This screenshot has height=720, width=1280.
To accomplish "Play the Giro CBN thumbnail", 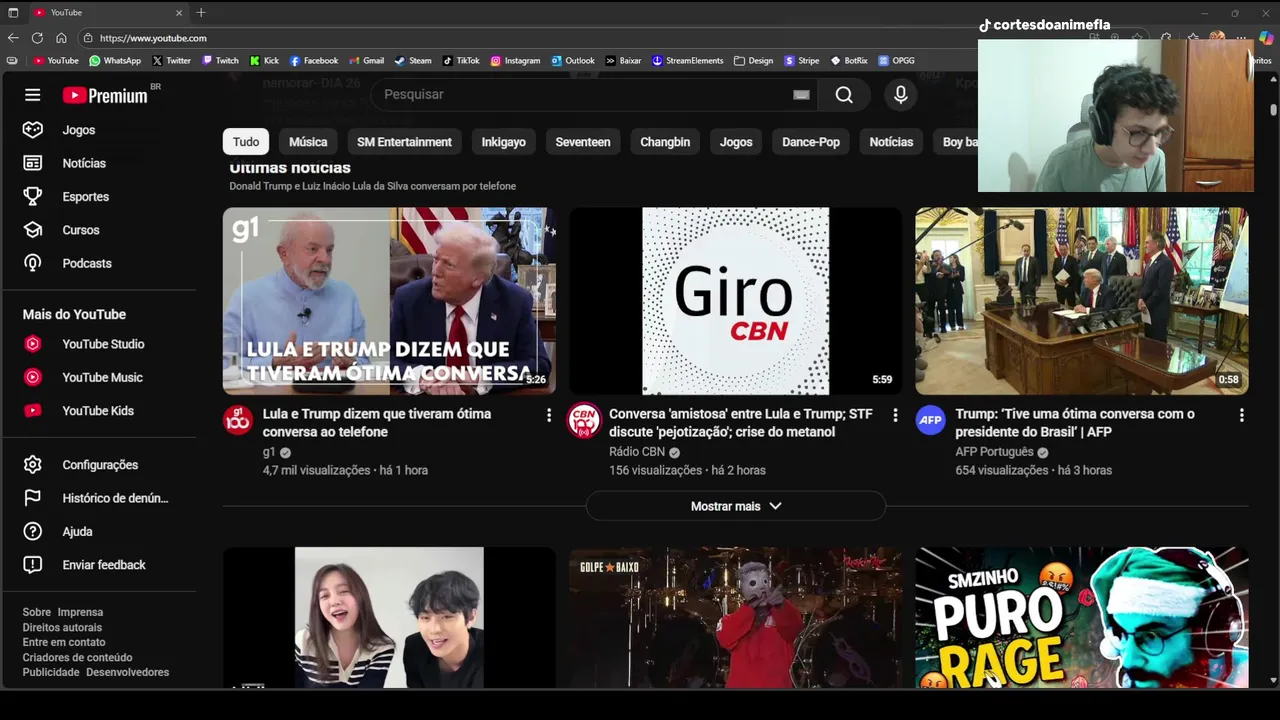I will coord(736,301).
